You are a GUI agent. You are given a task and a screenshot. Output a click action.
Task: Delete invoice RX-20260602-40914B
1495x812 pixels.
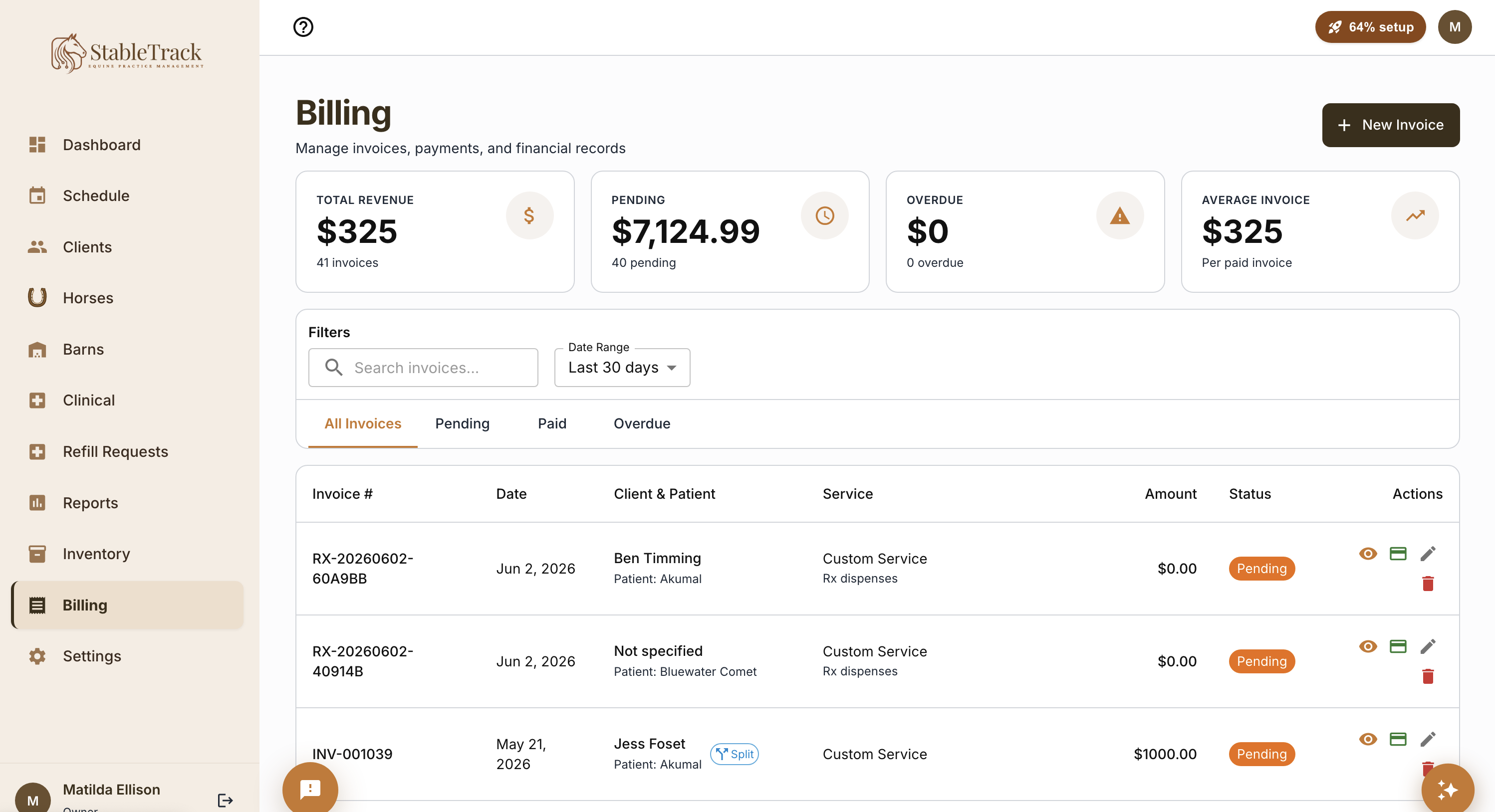coord(1428,676)
